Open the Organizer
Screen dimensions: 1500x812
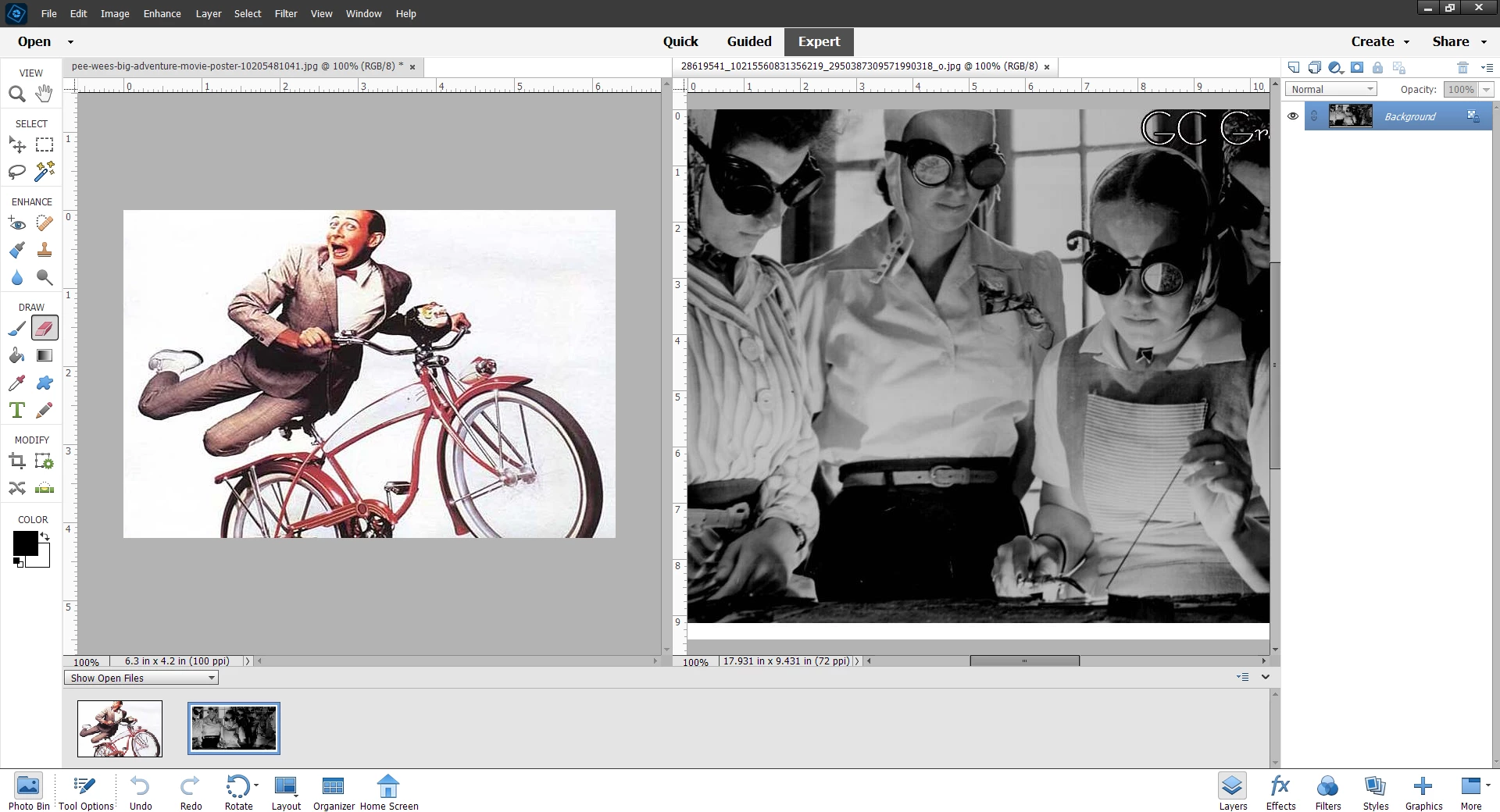334,792
